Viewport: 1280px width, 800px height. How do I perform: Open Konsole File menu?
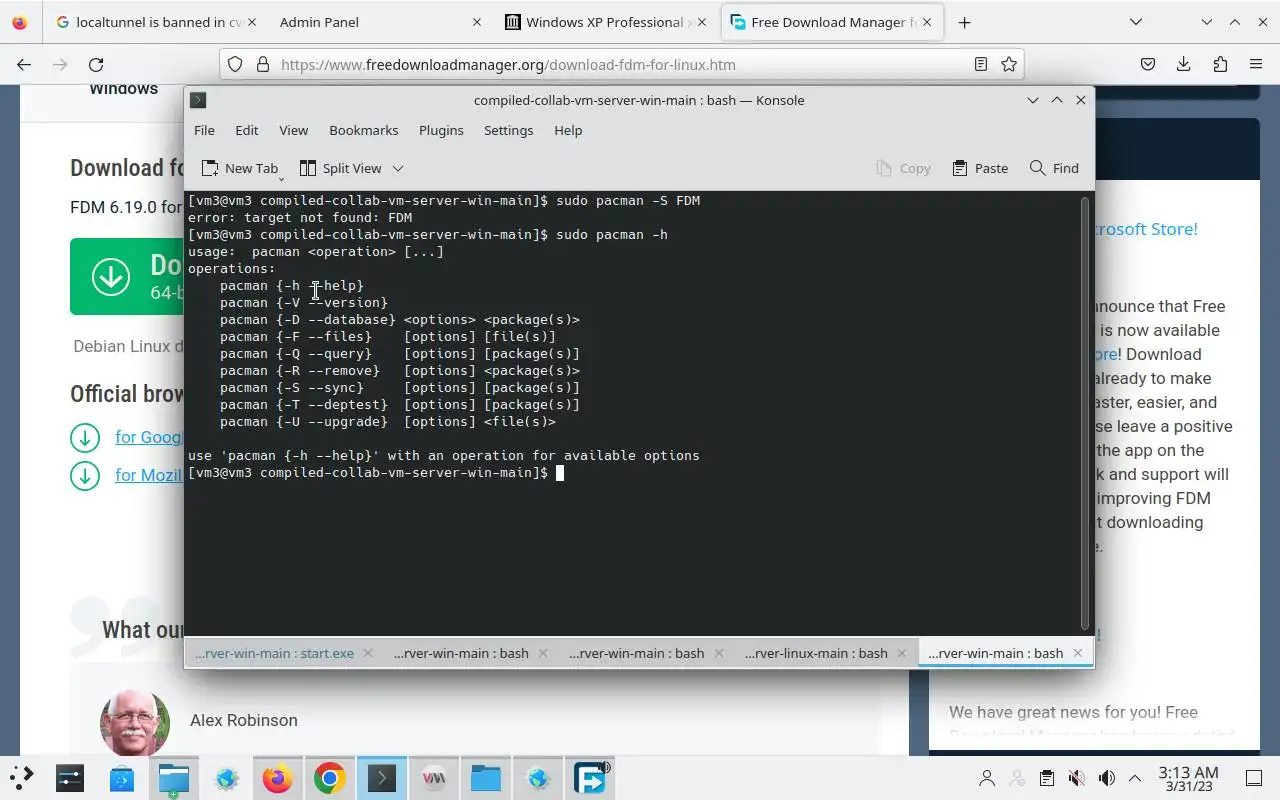tap(204, 130)
